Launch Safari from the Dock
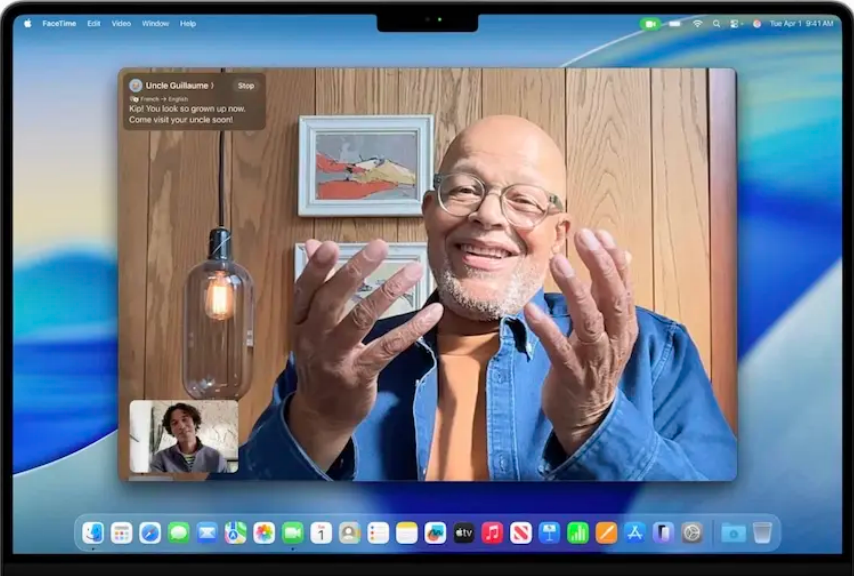 150,532
